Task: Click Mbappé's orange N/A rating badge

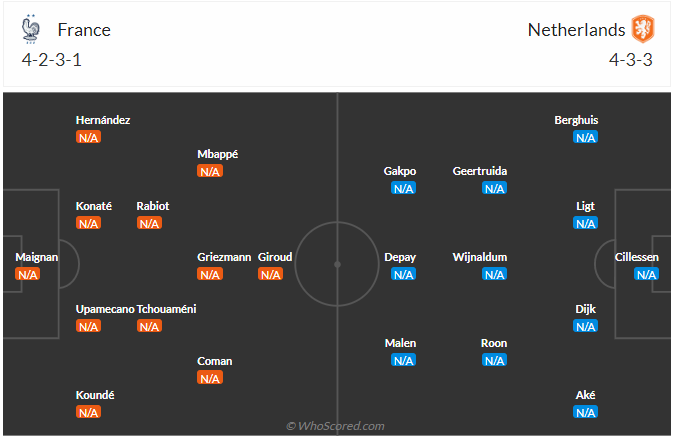Action: (x=210, y=171)
